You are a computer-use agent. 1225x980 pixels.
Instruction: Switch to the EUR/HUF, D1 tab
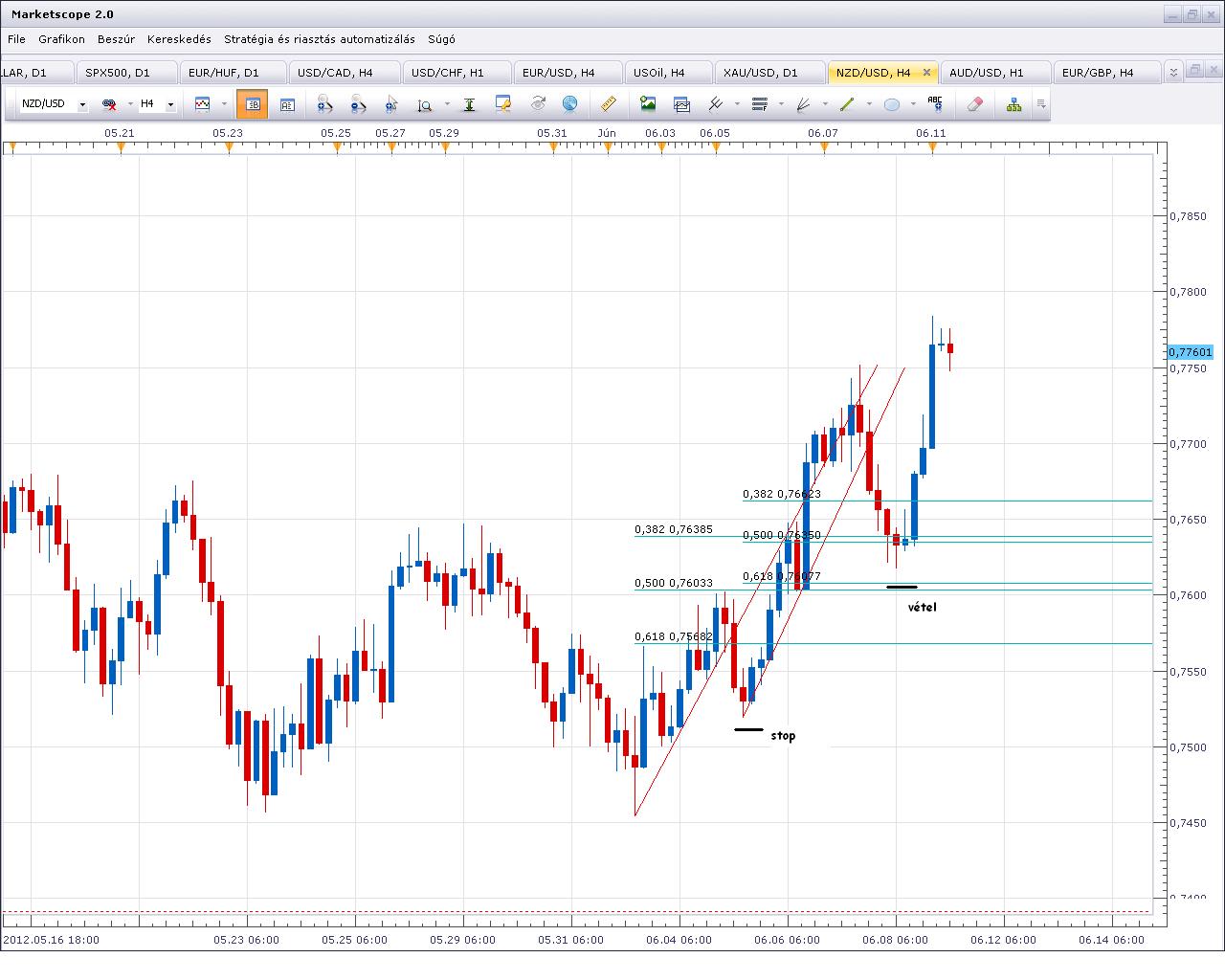[x=233, y=73]
